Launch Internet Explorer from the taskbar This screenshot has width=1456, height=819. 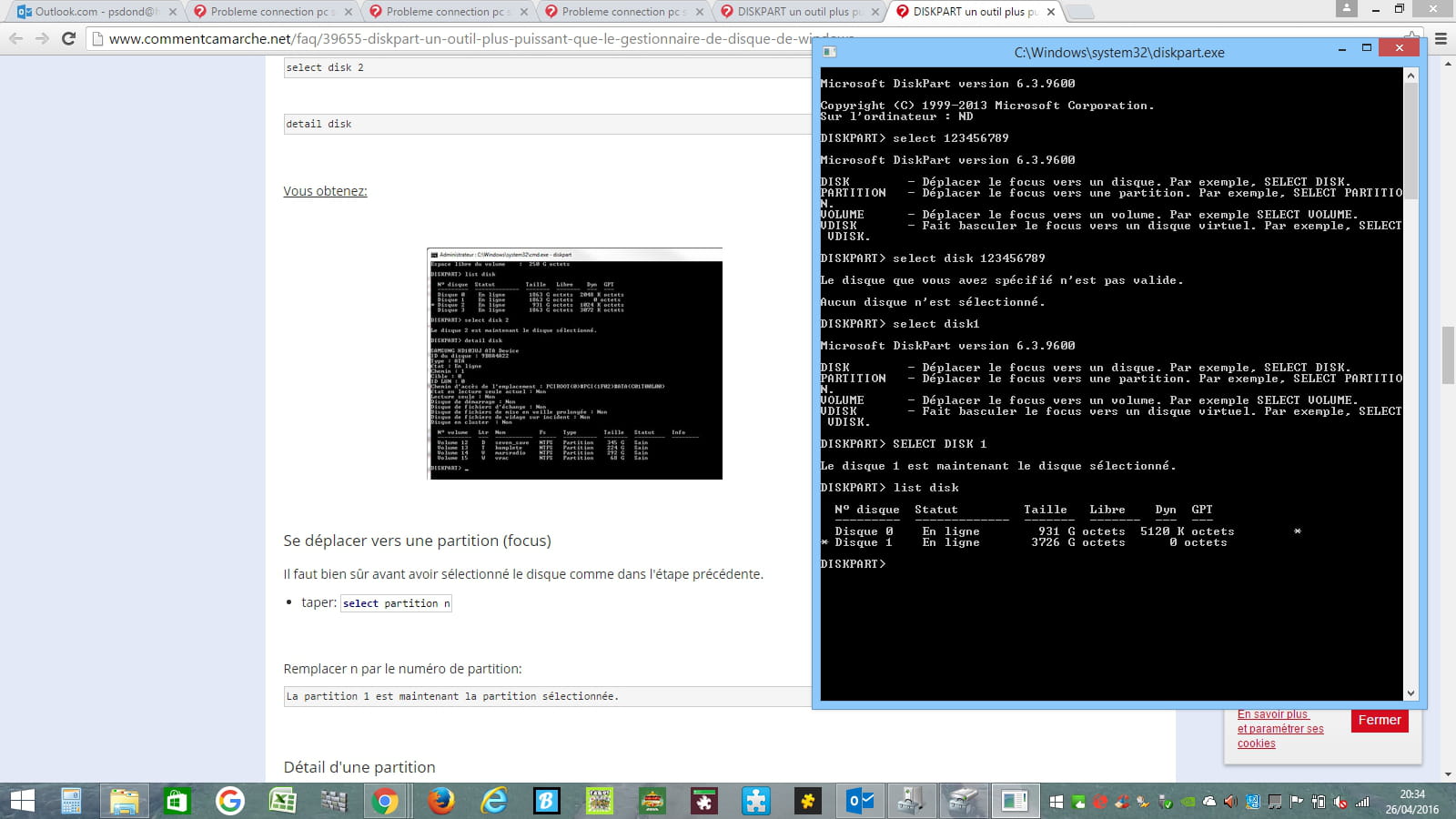pos(493,801)
